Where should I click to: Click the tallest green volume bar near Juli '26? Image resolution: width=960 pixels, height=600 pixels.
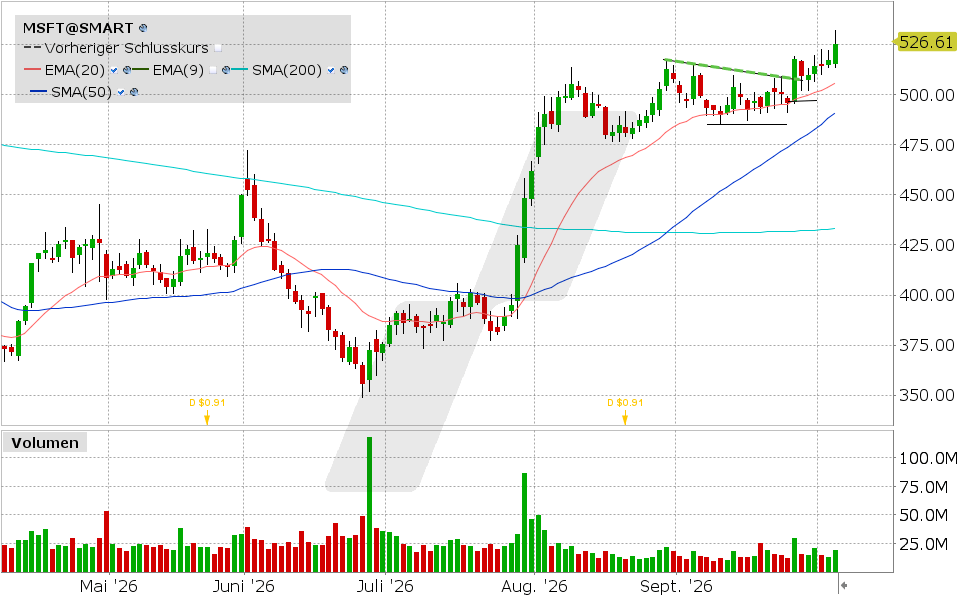(x=369, y=504)
